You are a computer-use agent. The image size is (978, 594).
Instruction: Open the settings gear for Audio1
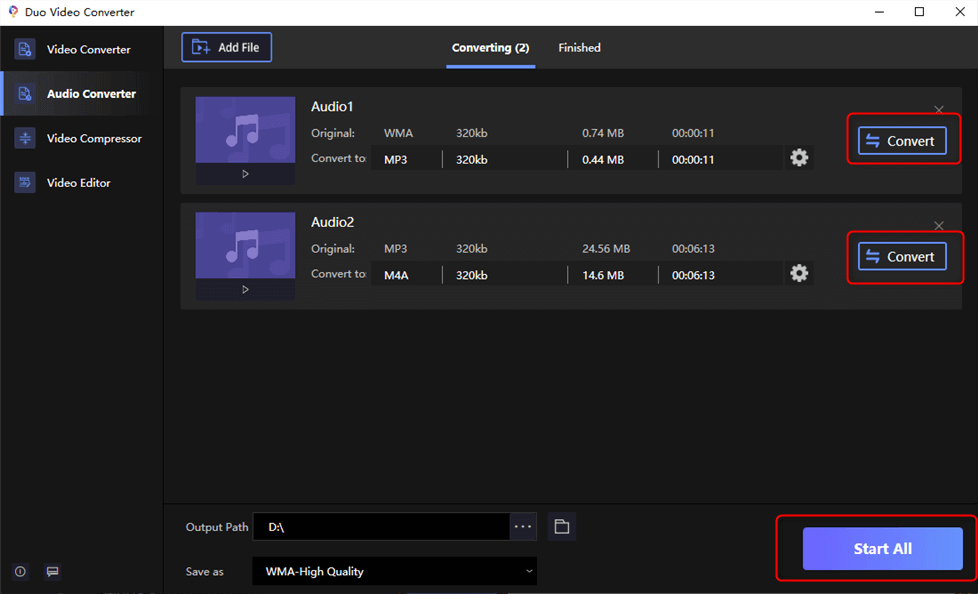point(799,157)
